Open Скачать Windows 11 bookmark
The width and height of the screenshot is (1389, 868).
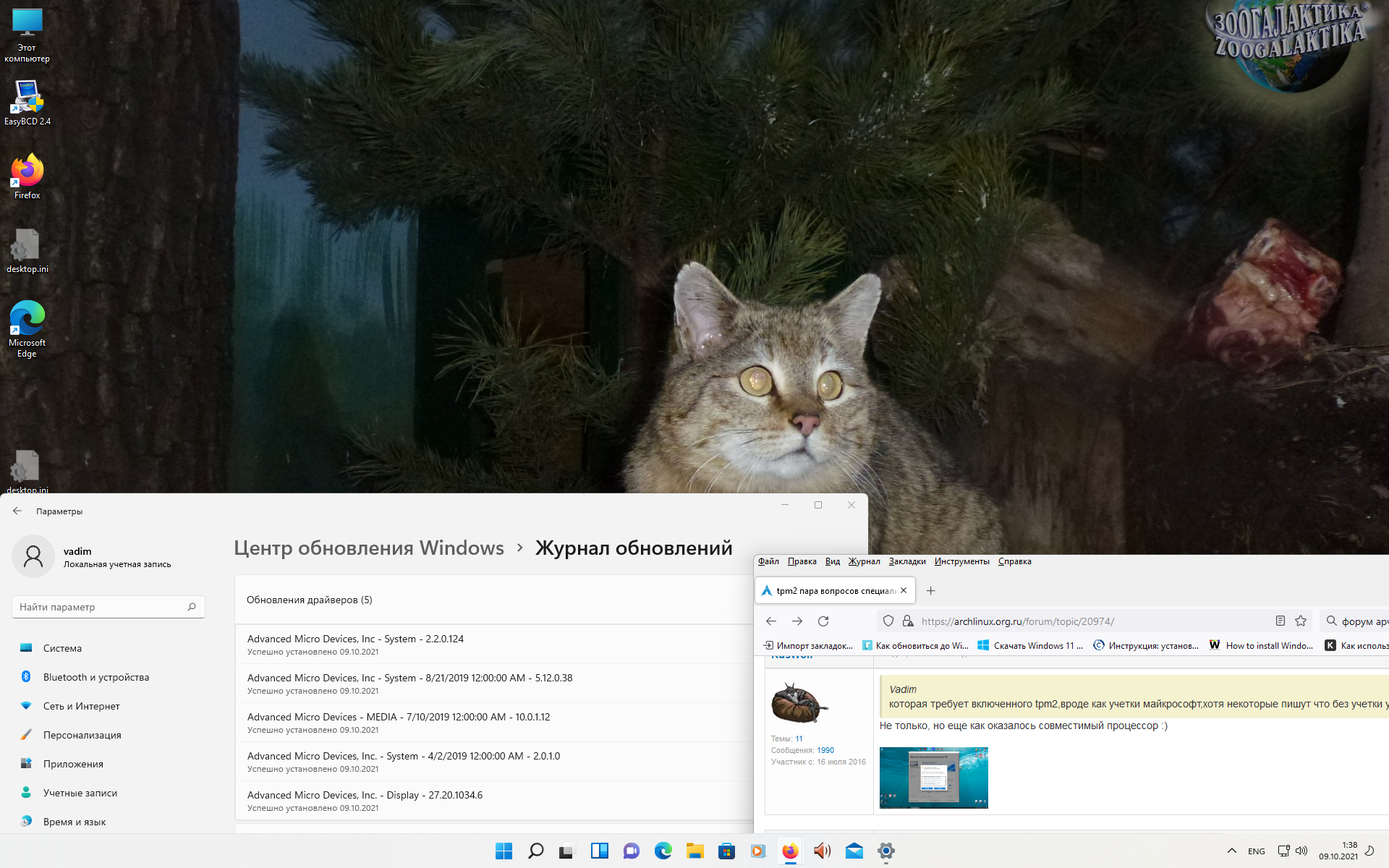tap(1030, 646)
